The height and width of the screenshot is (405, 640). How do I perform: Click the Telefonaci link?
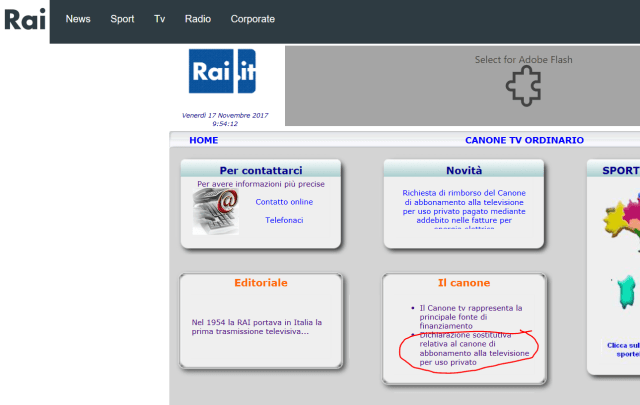283,219
